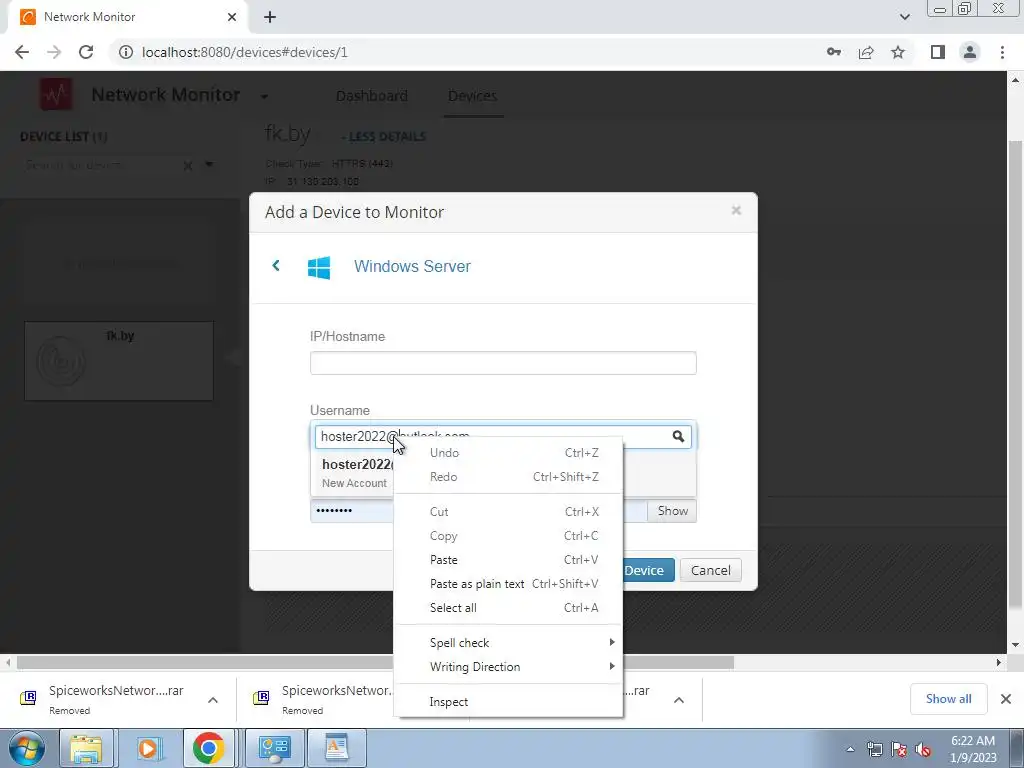The image size is (1024, 768).
Task: Choose Inspect from the context menu
Action: [509, 701]
